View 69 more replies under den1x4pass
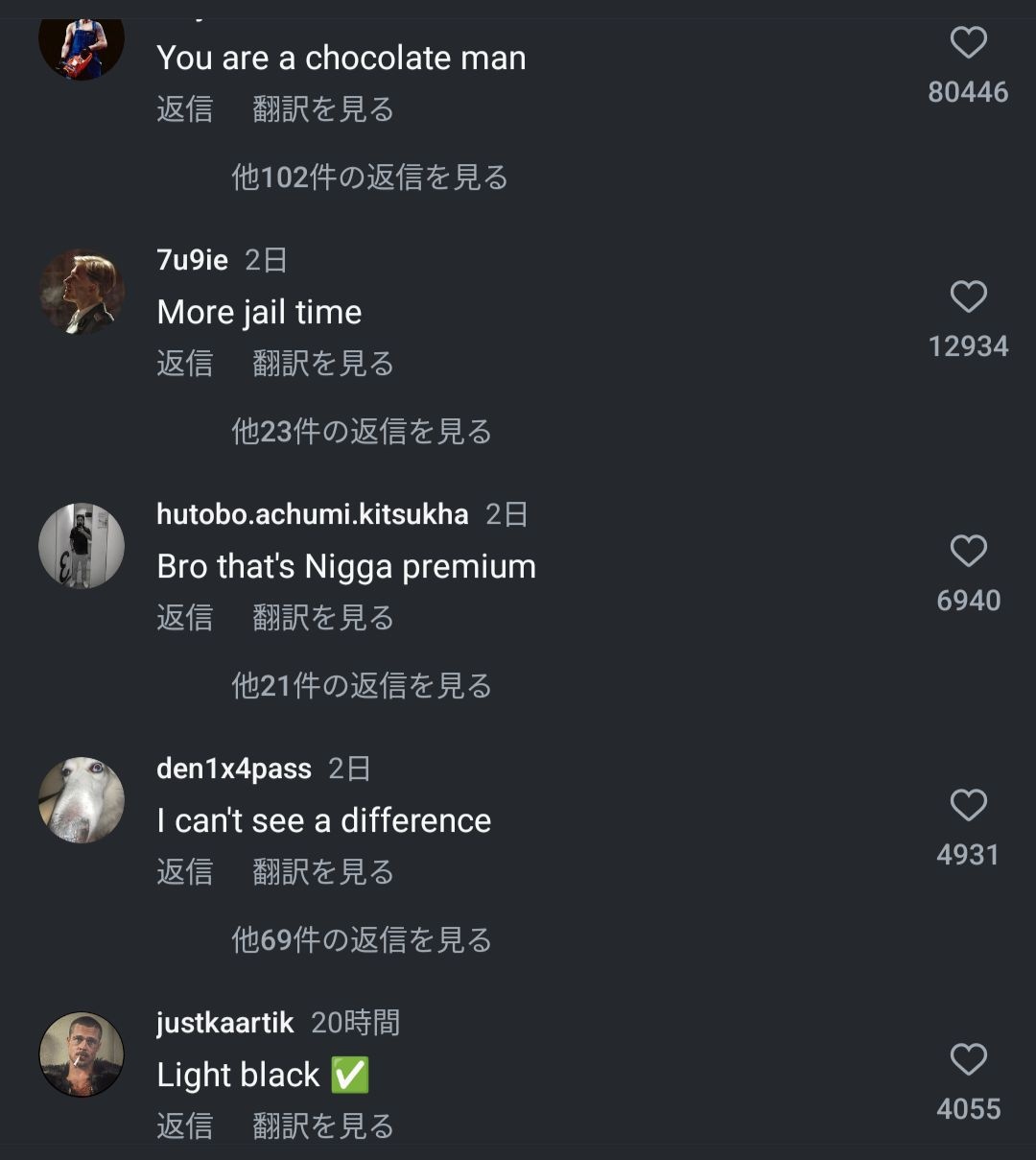Image resolution: width=1036 pixels, height=1160 pixels. click(362, 940)
